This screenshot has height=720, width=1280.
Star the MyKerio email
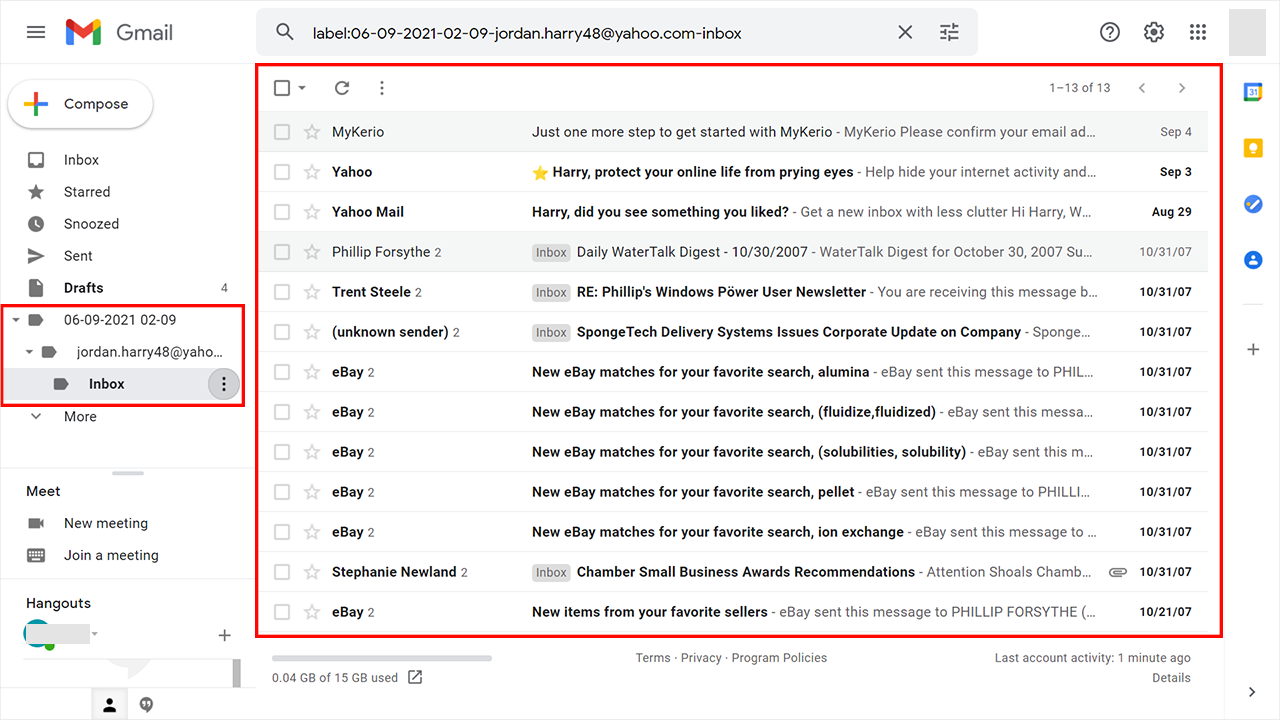(312, 132)
